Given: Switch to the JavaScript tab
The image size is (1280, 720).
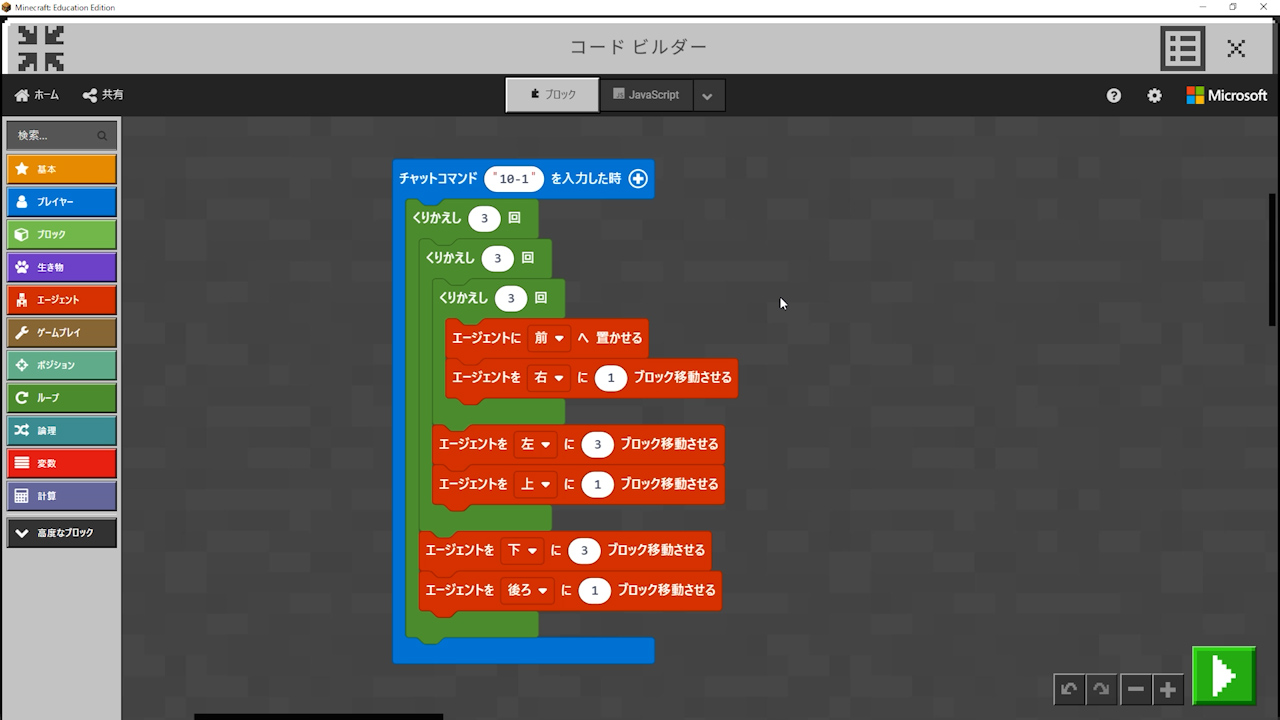Looking at the screenshot, I should pyautogui.click(x=645, y=95).
